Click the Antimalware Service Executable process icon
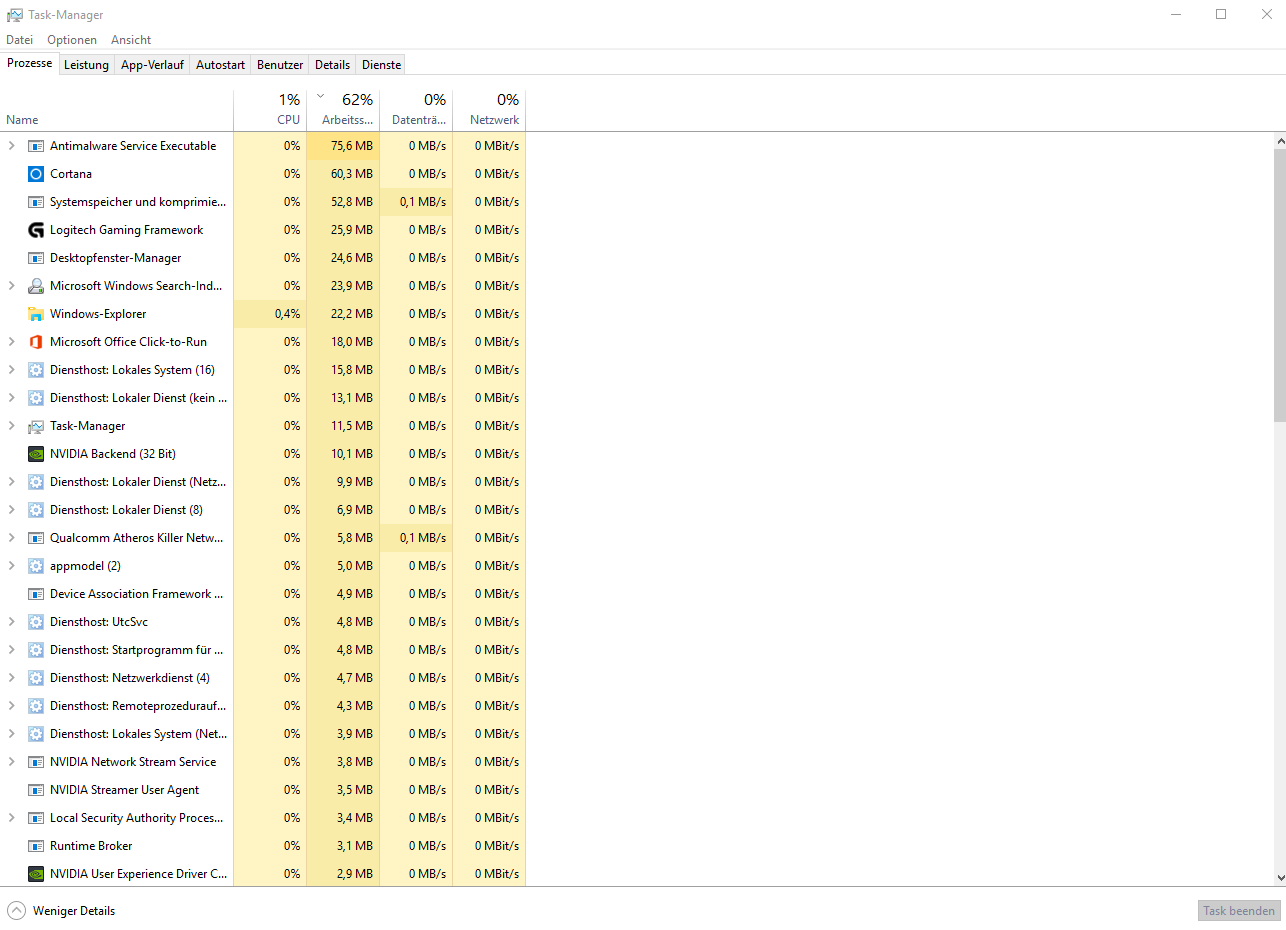Image resolution: width=1286 pixels, height=930 pixels. [x=36, y=146]
